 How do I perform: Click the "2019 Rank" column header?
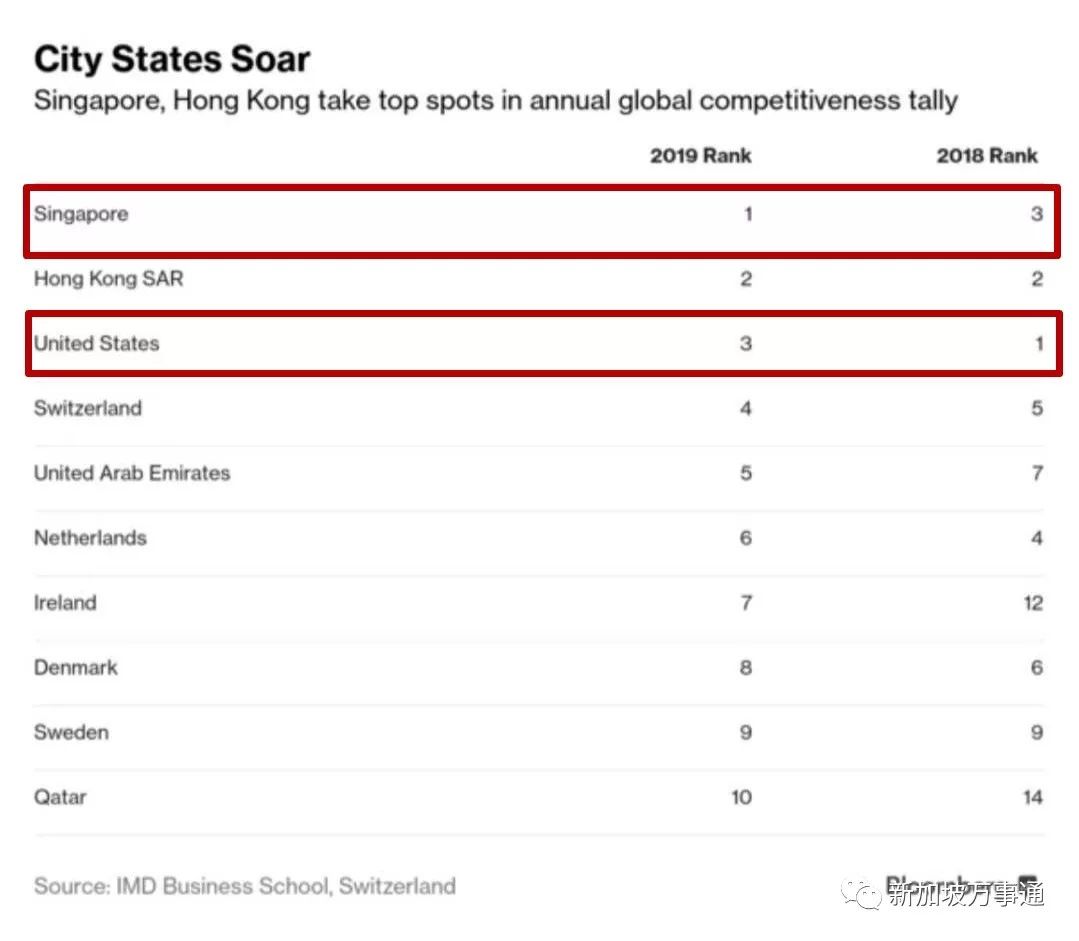(x=700, y=156)
